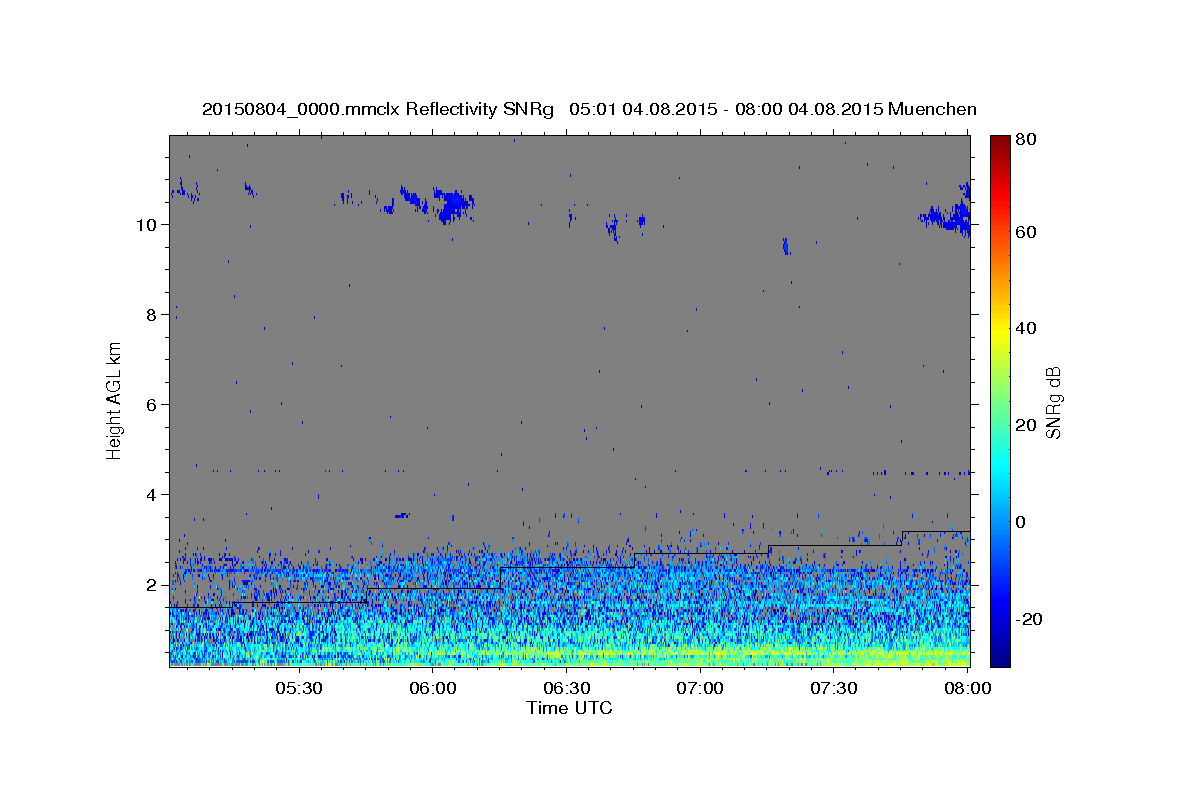Click the plot title text
1200x800 pixels.
(589, 109)
